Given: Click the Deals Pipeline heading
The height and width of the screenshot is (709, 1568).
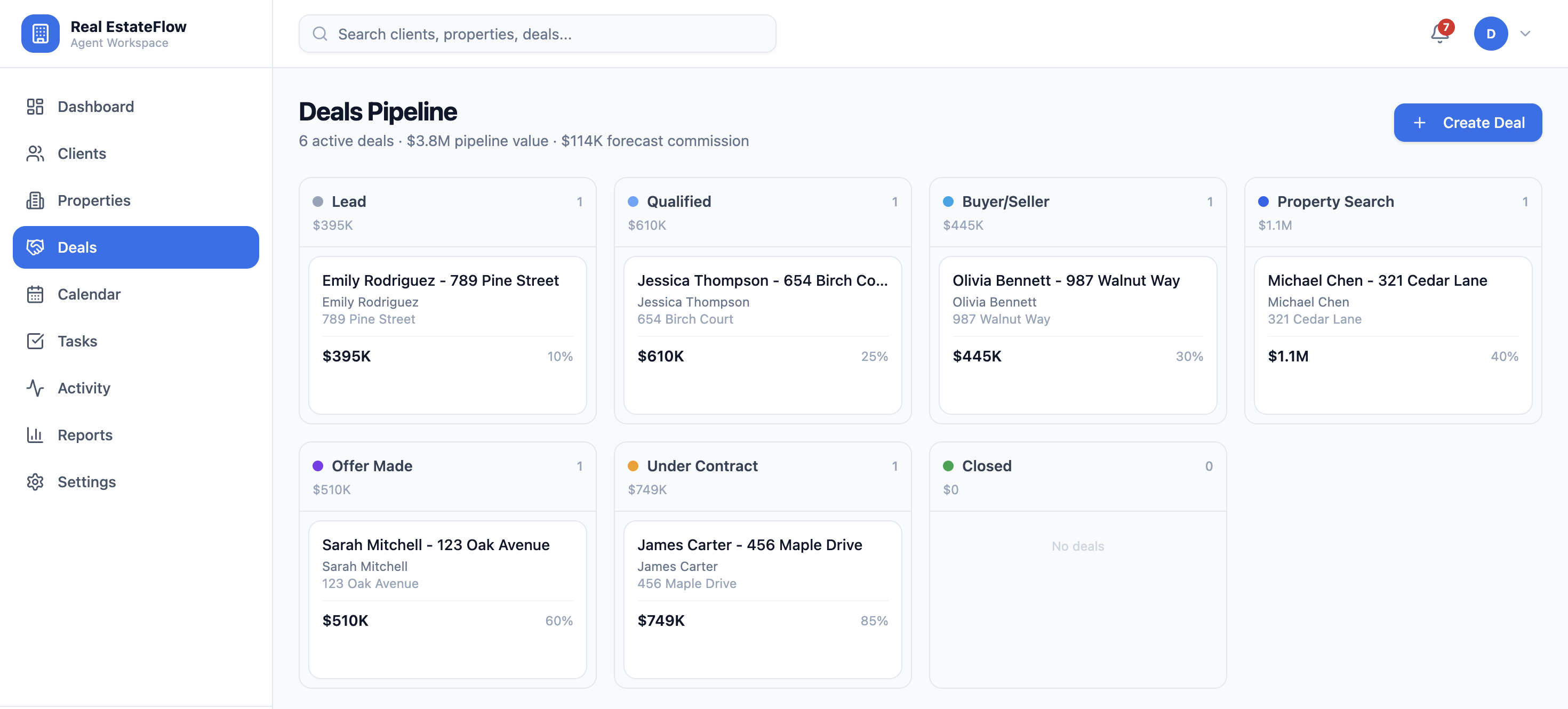Looking at the screenshot, I should click(378, 111).
